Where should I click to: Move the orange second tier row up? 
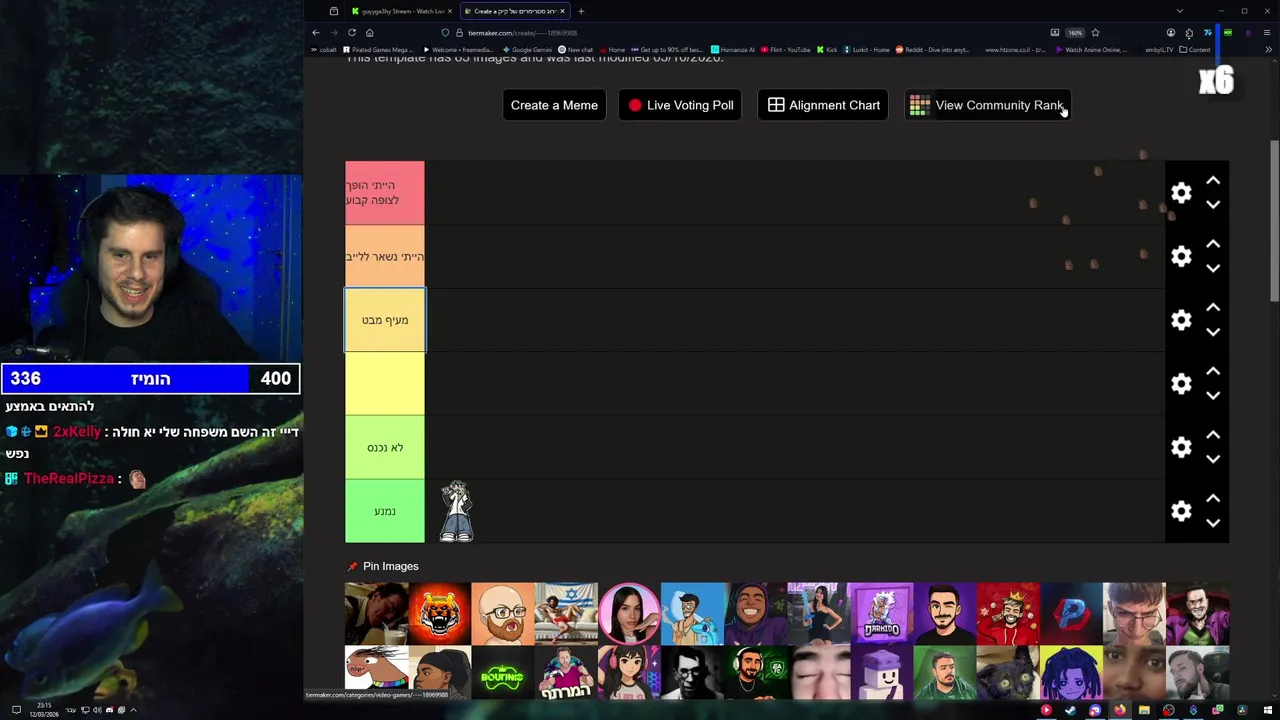pos(1213,244)
